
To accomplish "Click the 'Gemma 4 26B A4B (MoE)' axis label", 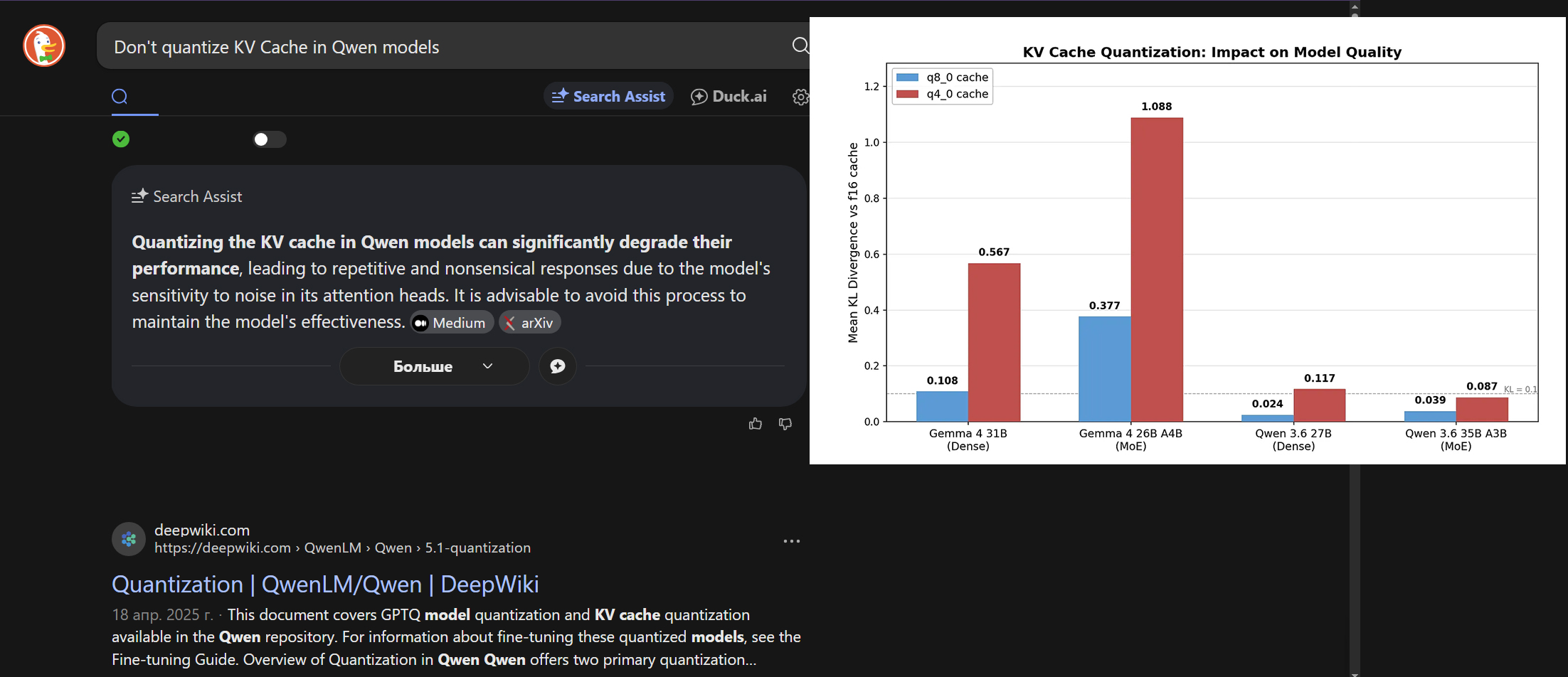I will click(1130, 439).
